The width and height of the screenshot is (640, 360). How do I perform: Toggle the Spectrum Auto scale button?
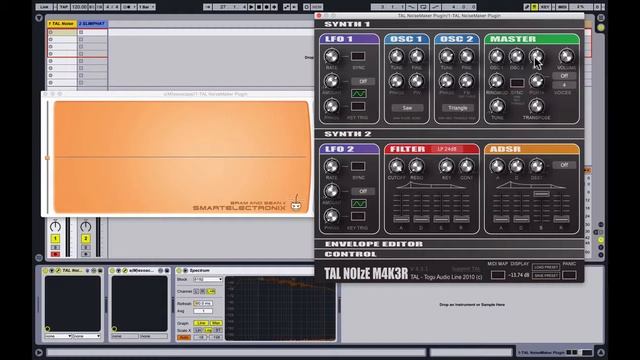tap(184, 338)
